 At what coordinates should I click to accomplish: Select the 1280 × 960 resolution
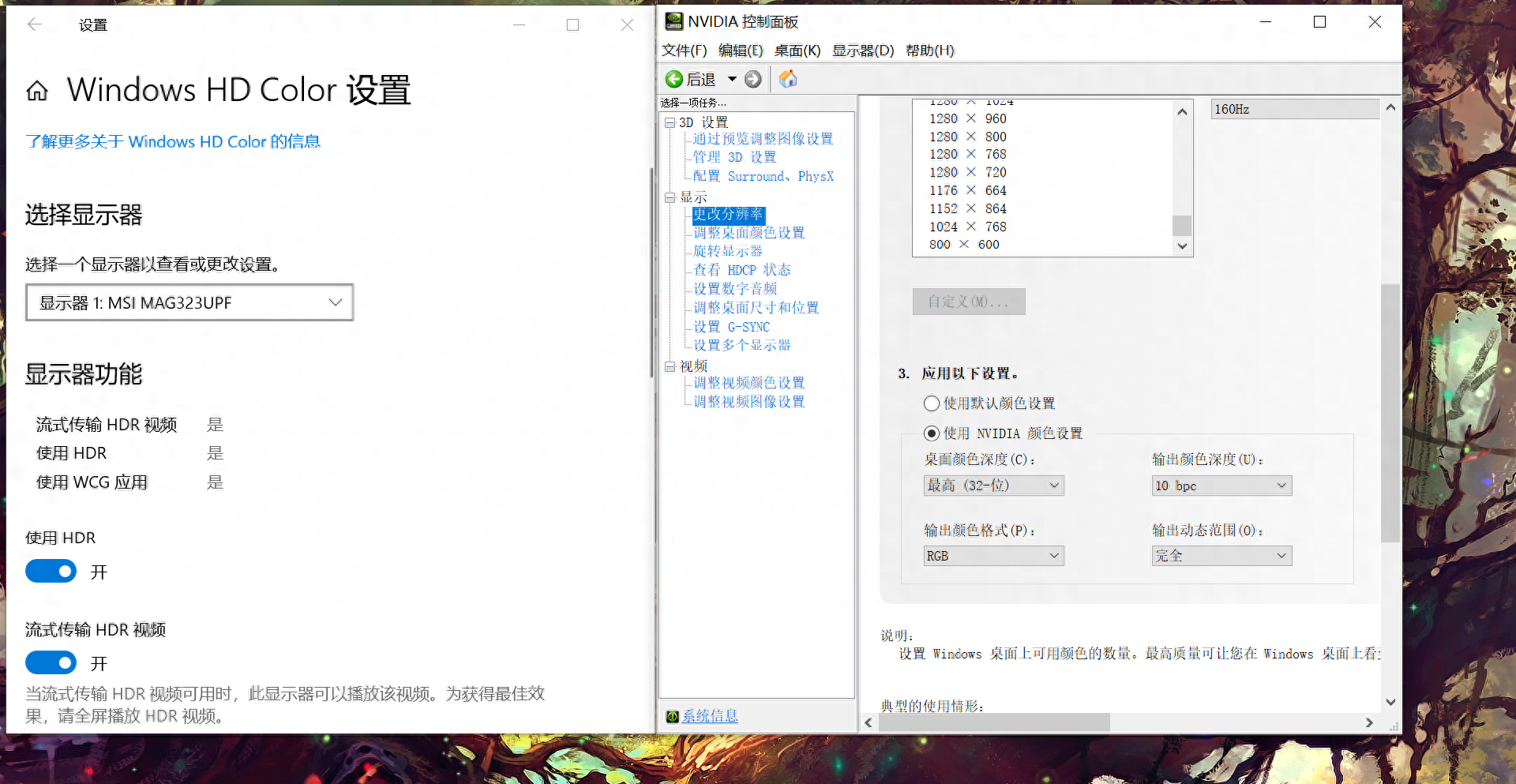[967, 118]
